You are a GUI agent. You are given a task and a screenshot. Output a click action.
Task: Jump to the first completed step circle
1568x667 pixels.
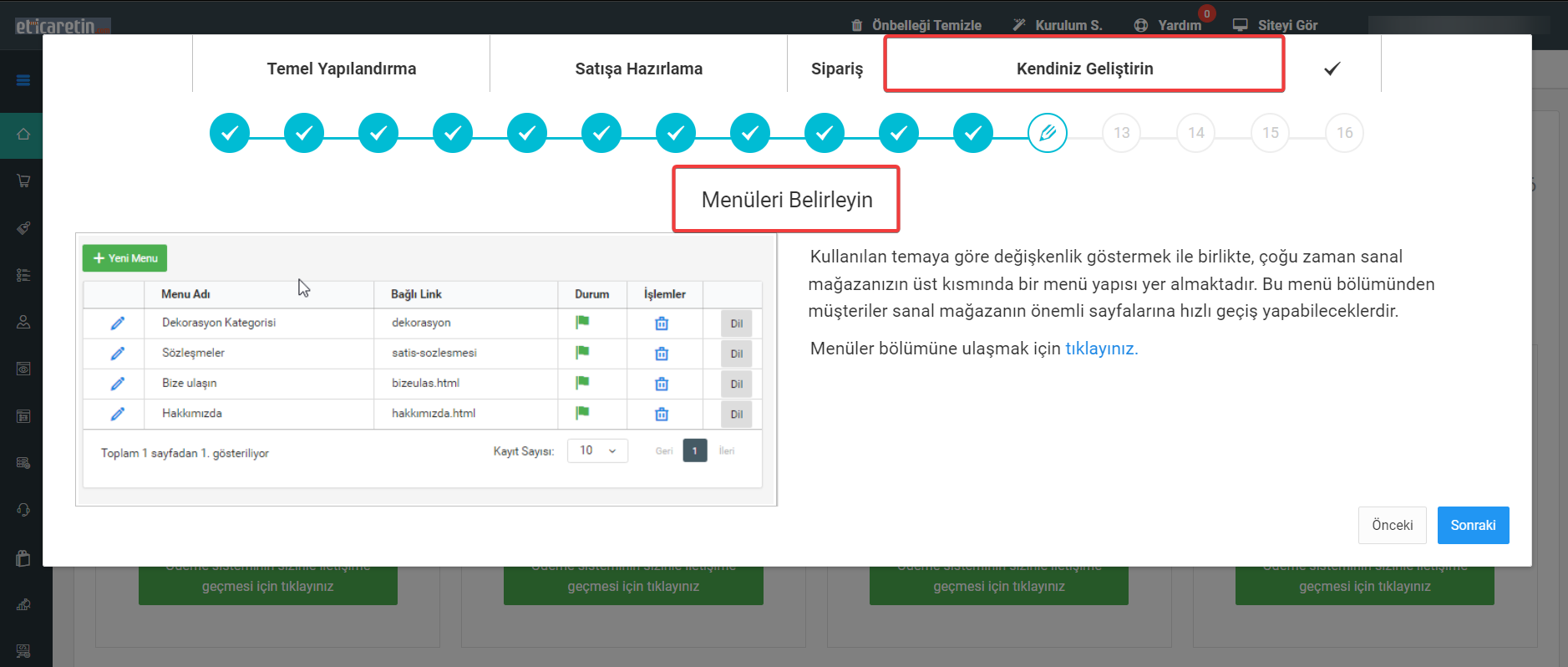pos(230,133)
